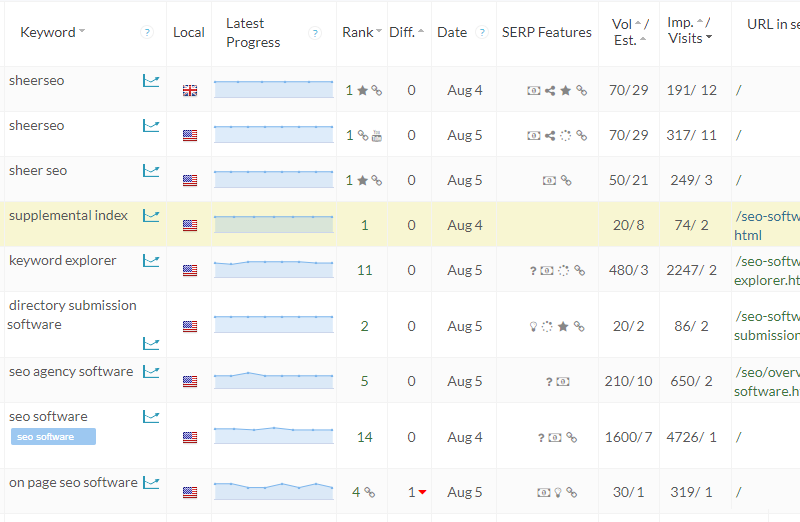Image resolution: width=800 pixels, height=522 pixels.
Task: Sort by Visits column label
Action: (690, 38)
